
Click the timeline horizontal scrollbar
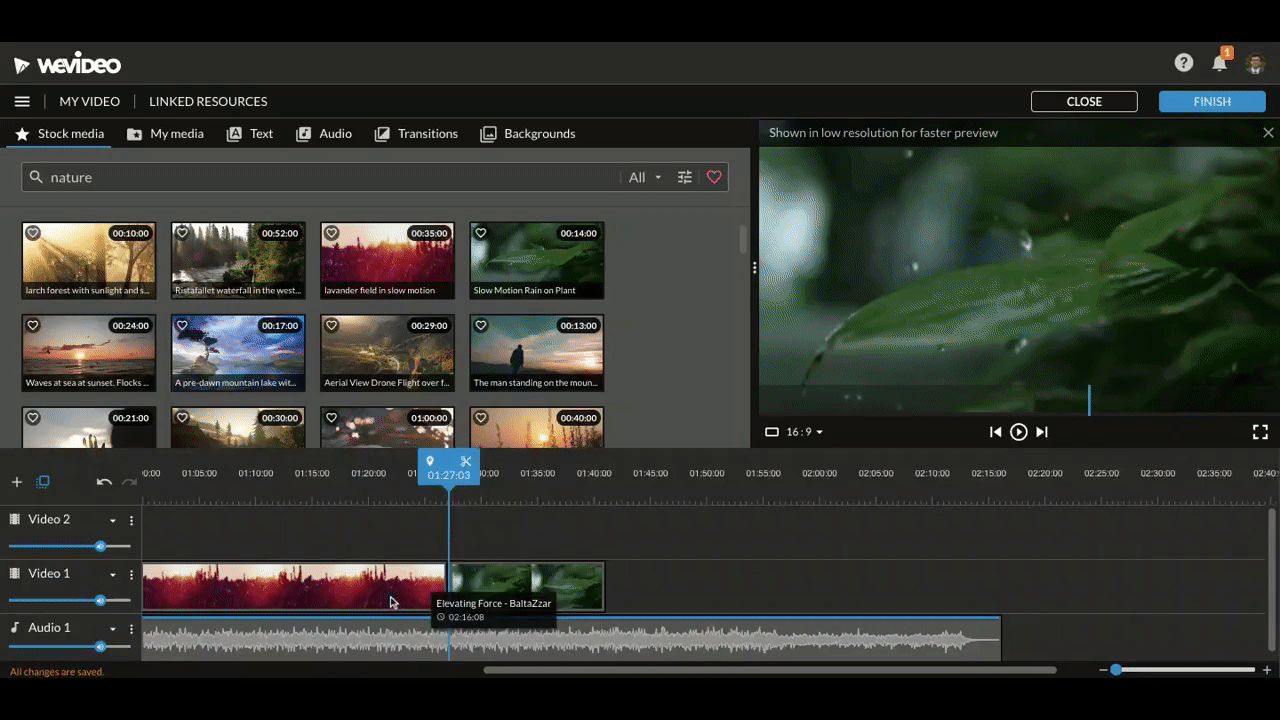770,670
